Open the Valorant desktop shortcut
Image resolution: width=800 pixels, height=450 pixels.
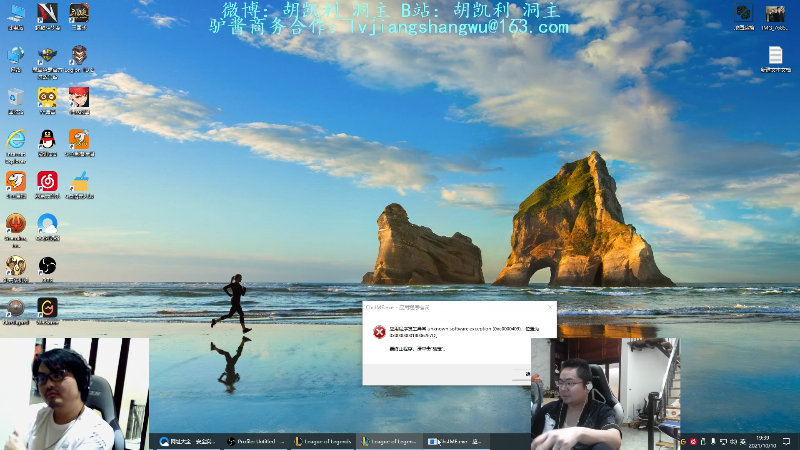pos(47,16)
